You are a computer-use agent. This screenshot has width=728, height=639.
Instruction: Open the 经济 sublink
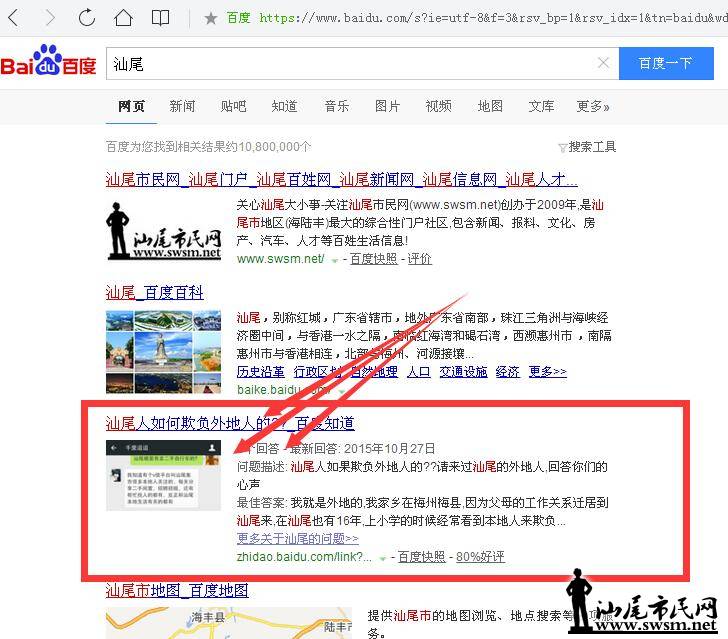[507, 372]
